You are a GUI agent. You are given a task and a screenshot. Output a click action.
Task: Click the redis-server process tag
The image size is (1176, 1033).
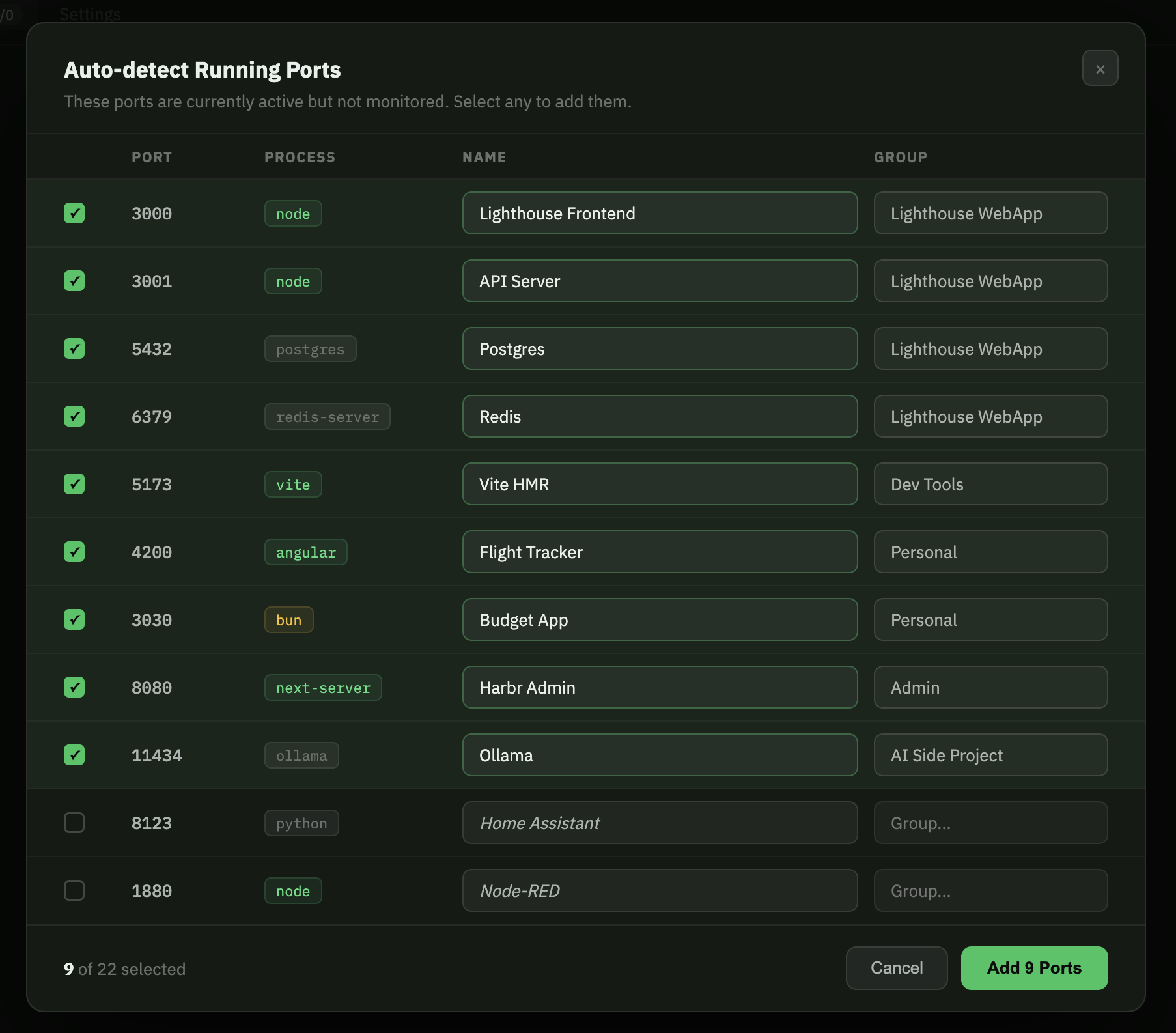[327, 416]
